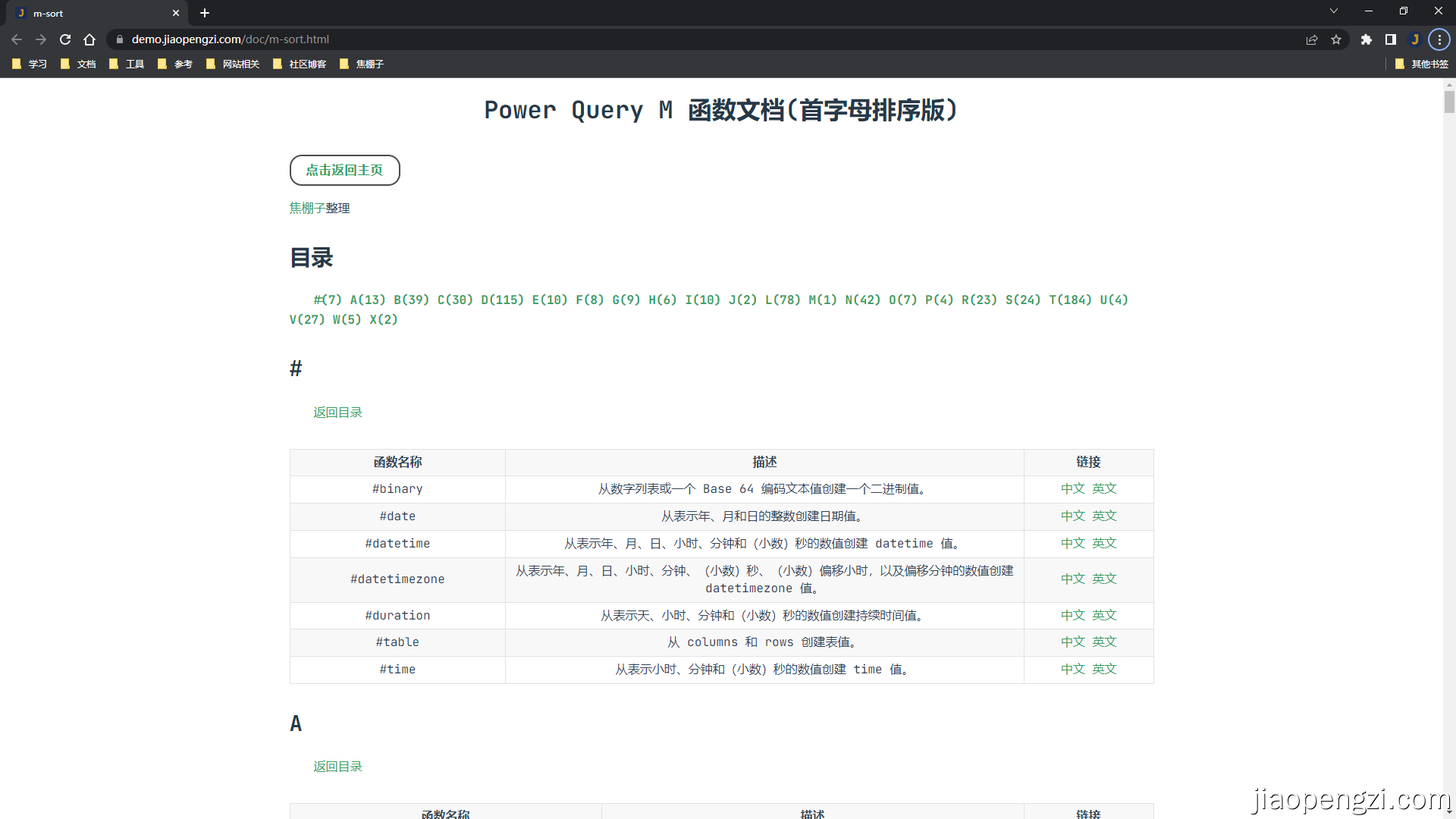Close the m-sort tab

click(x=176, y=13)
